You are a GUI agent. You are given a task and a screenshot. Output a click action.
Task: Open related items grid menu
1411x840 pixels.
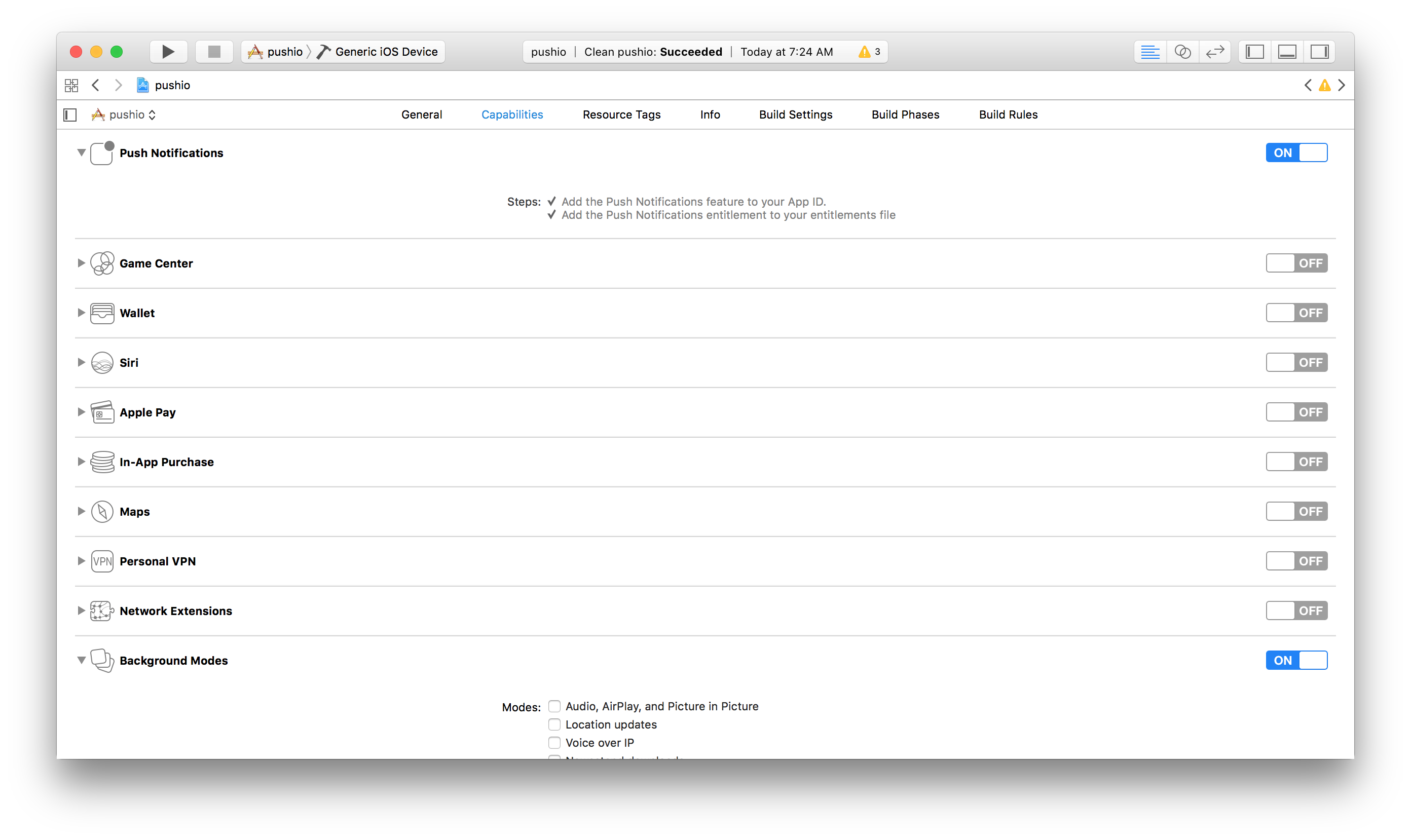(x=71, y=86)
